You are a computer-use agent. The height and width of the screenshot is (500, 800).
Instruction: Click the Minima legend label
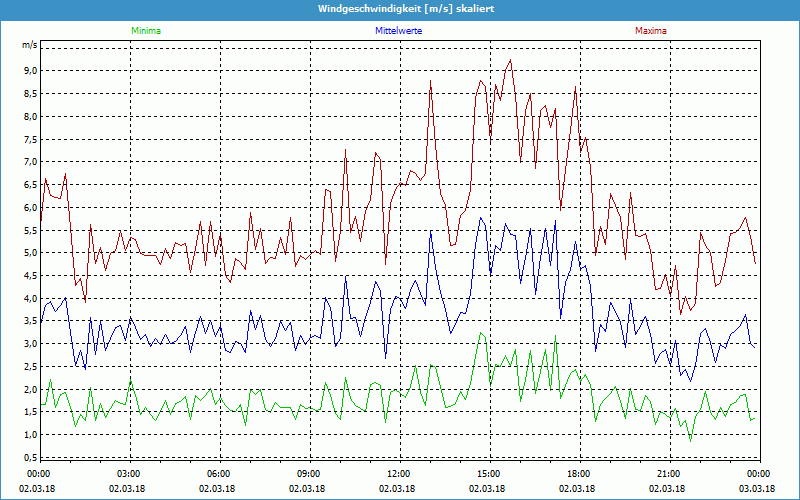[x=145, y=31]
